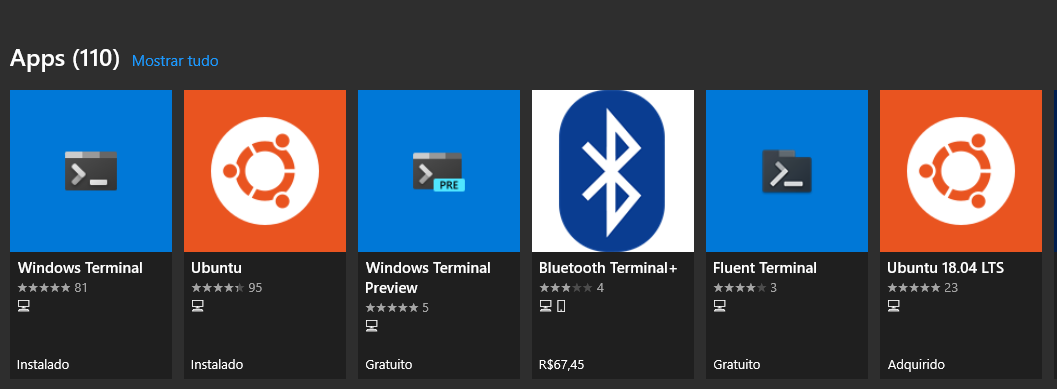
Task: Select the Bluetooth Terminal+ logo image
Action: (x=613, y=171)
